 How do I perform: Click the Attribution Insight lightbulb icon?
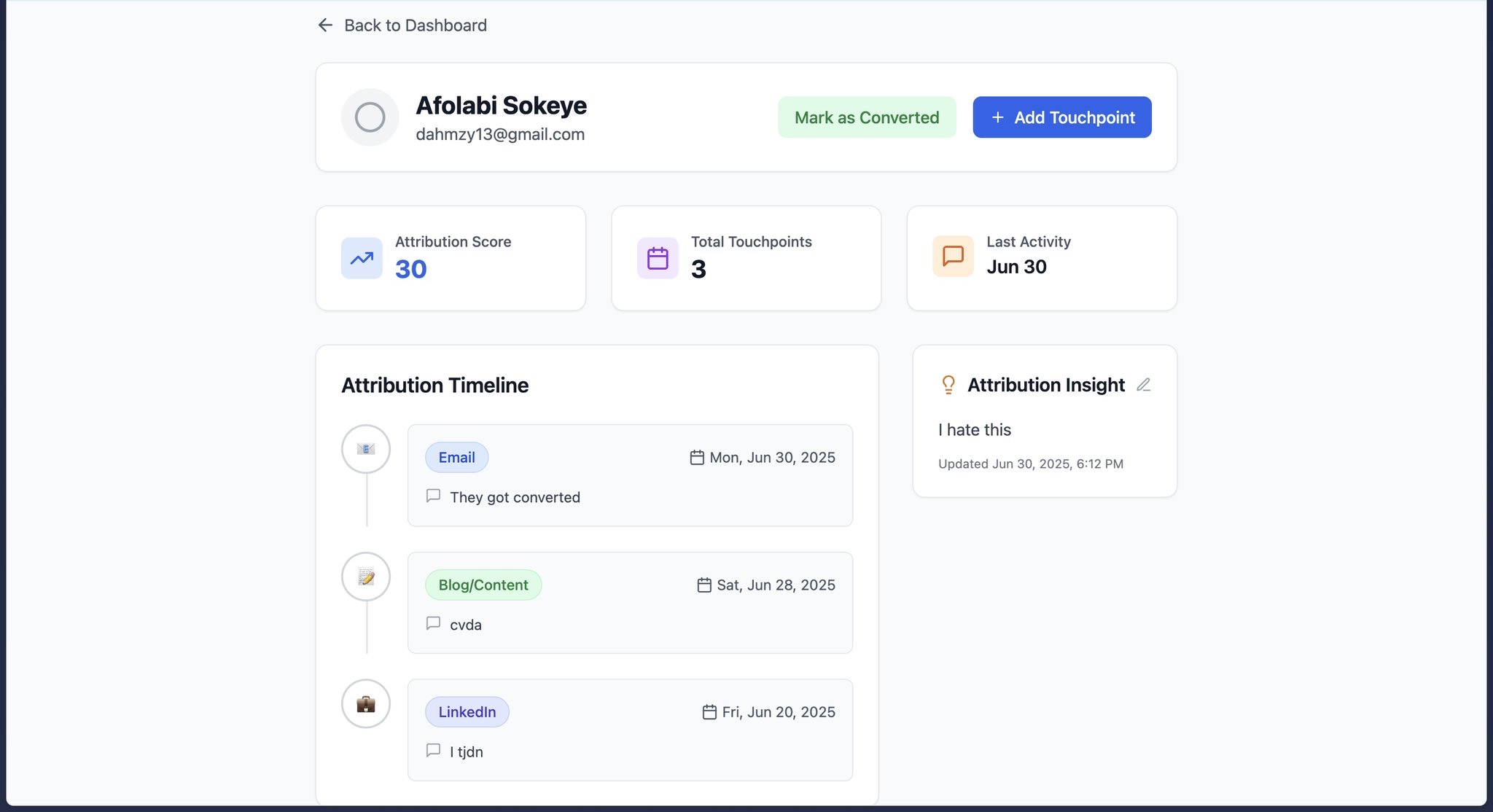tap(948, 385)
